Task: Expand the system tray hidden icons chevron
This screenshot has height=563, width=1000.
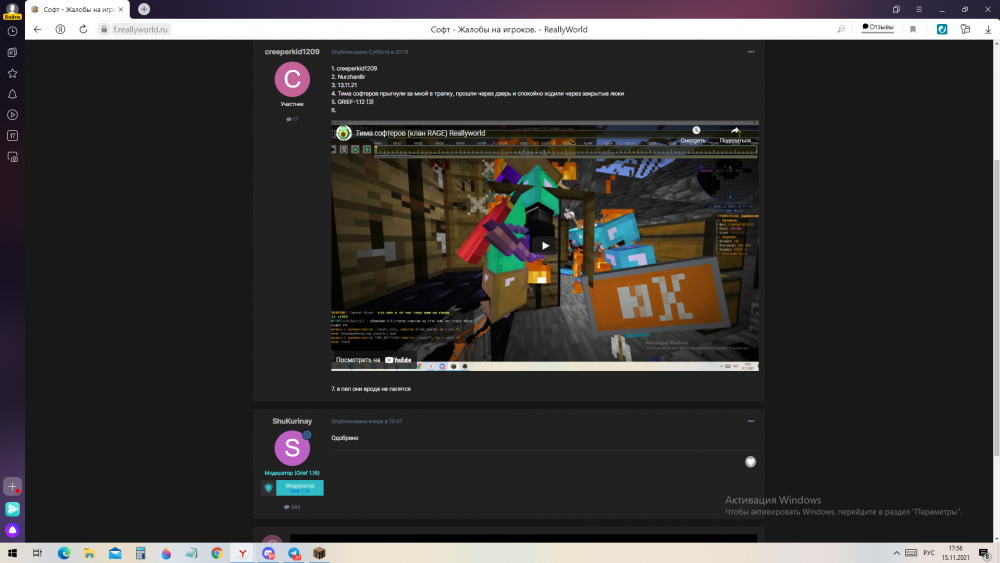Action: pos(896,553)
